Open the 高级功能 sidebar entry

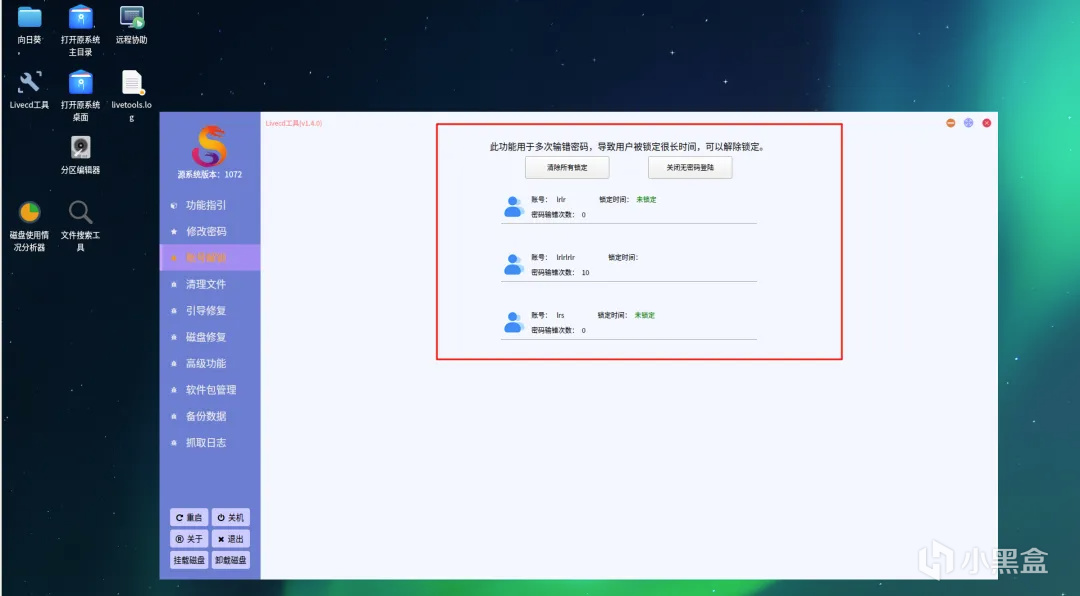coord(209,363)
